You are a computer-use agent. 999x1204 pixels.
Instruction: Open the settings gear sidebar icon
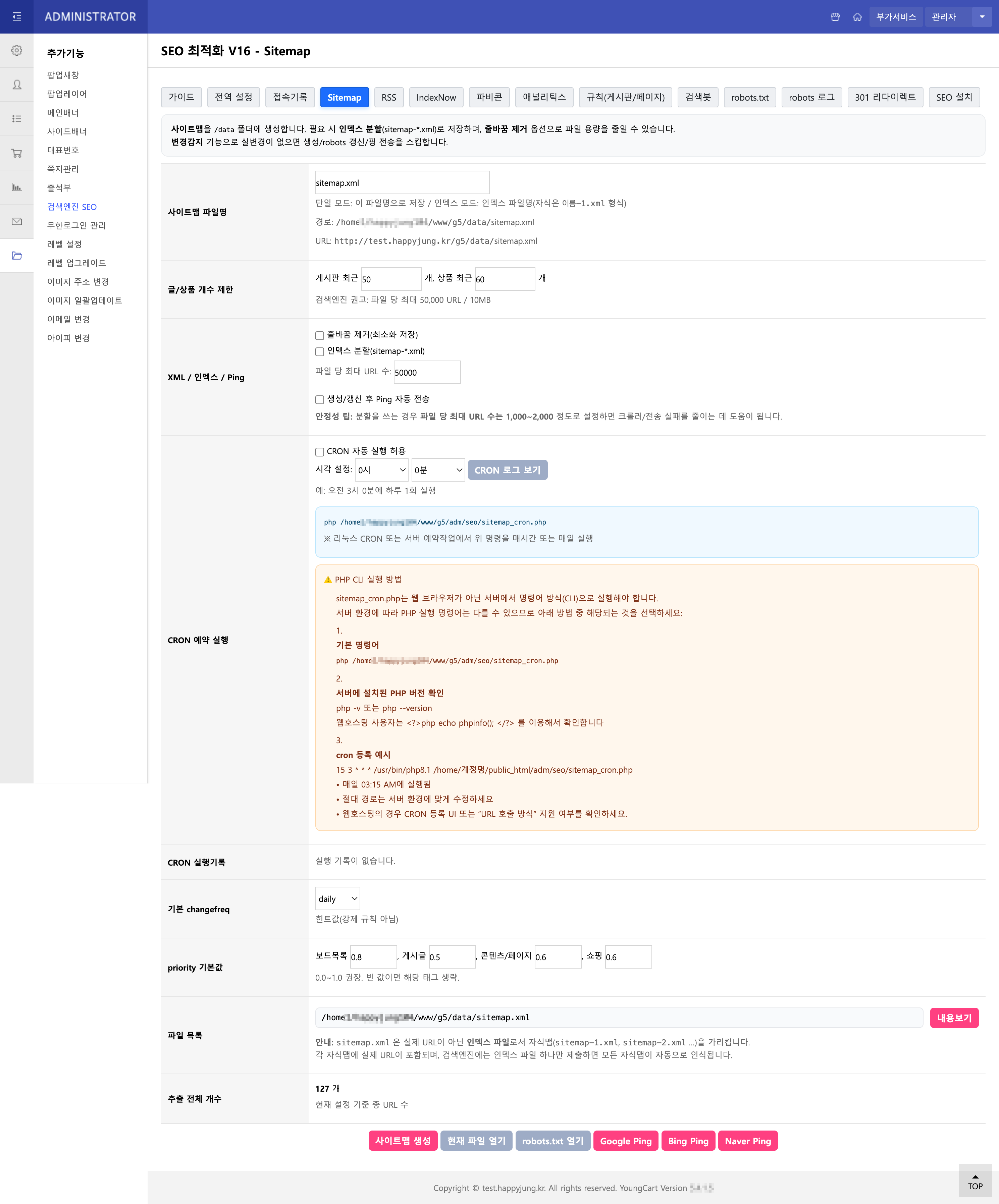coord(17,50)
